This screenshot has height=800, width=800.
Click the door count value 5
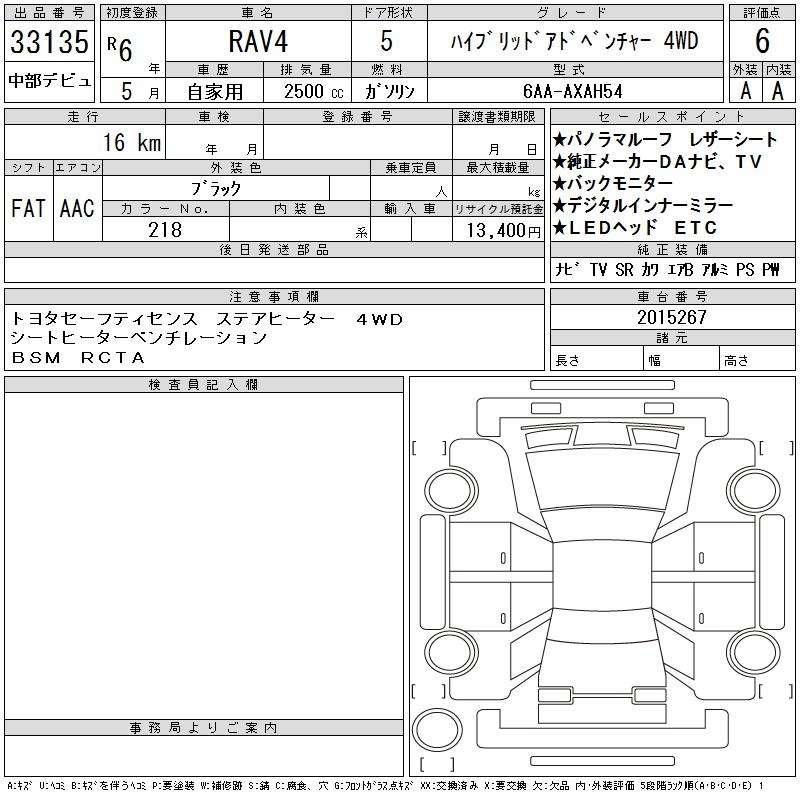(x=387, y=41)
